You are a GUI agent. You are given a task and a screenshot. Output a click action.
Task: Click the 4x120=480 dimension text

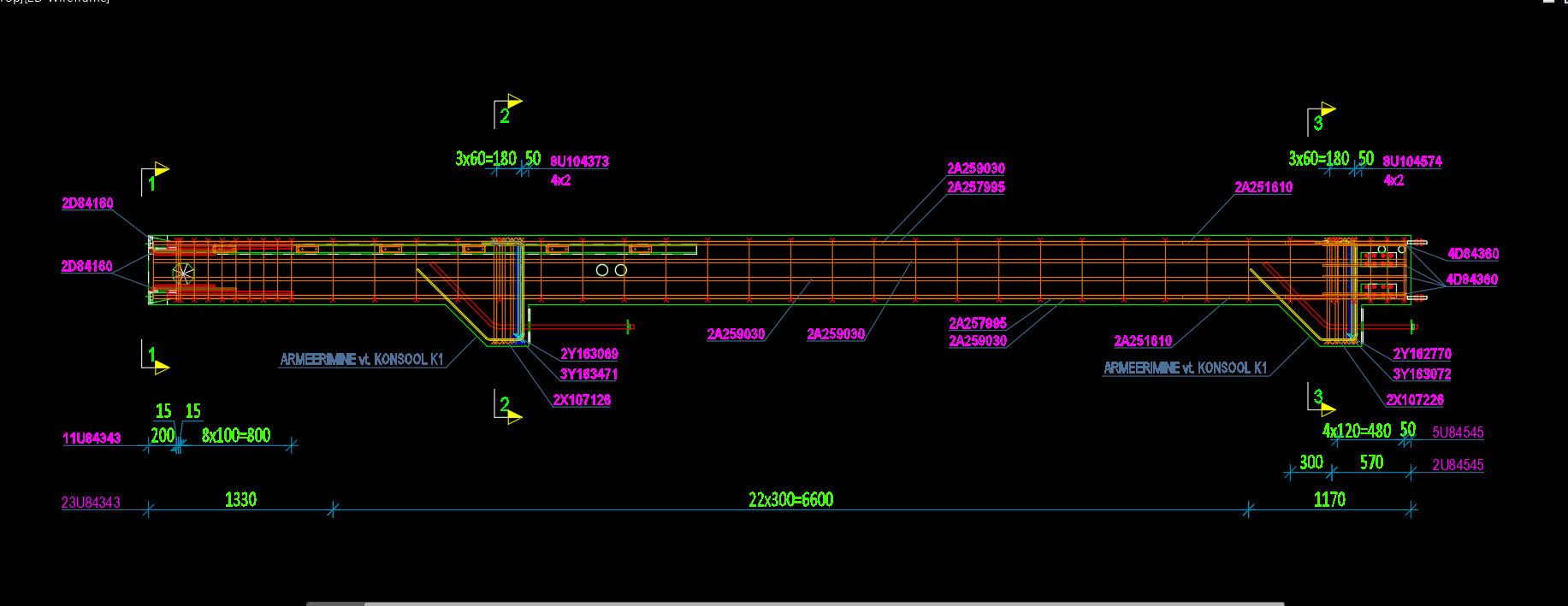click(x=1357, y=431)
